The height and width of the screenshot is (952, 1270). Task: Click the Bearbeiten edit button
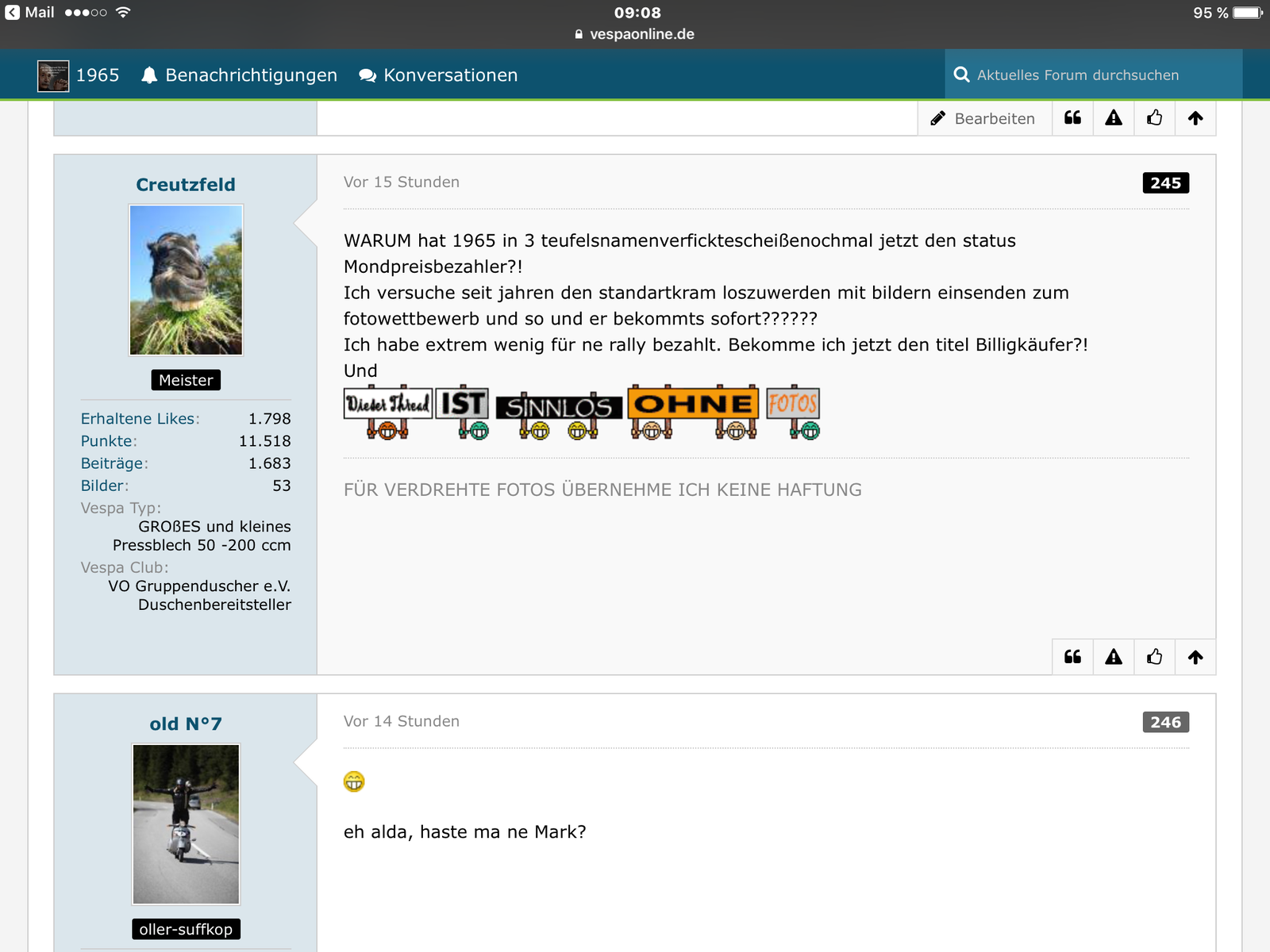click(983, 118)
